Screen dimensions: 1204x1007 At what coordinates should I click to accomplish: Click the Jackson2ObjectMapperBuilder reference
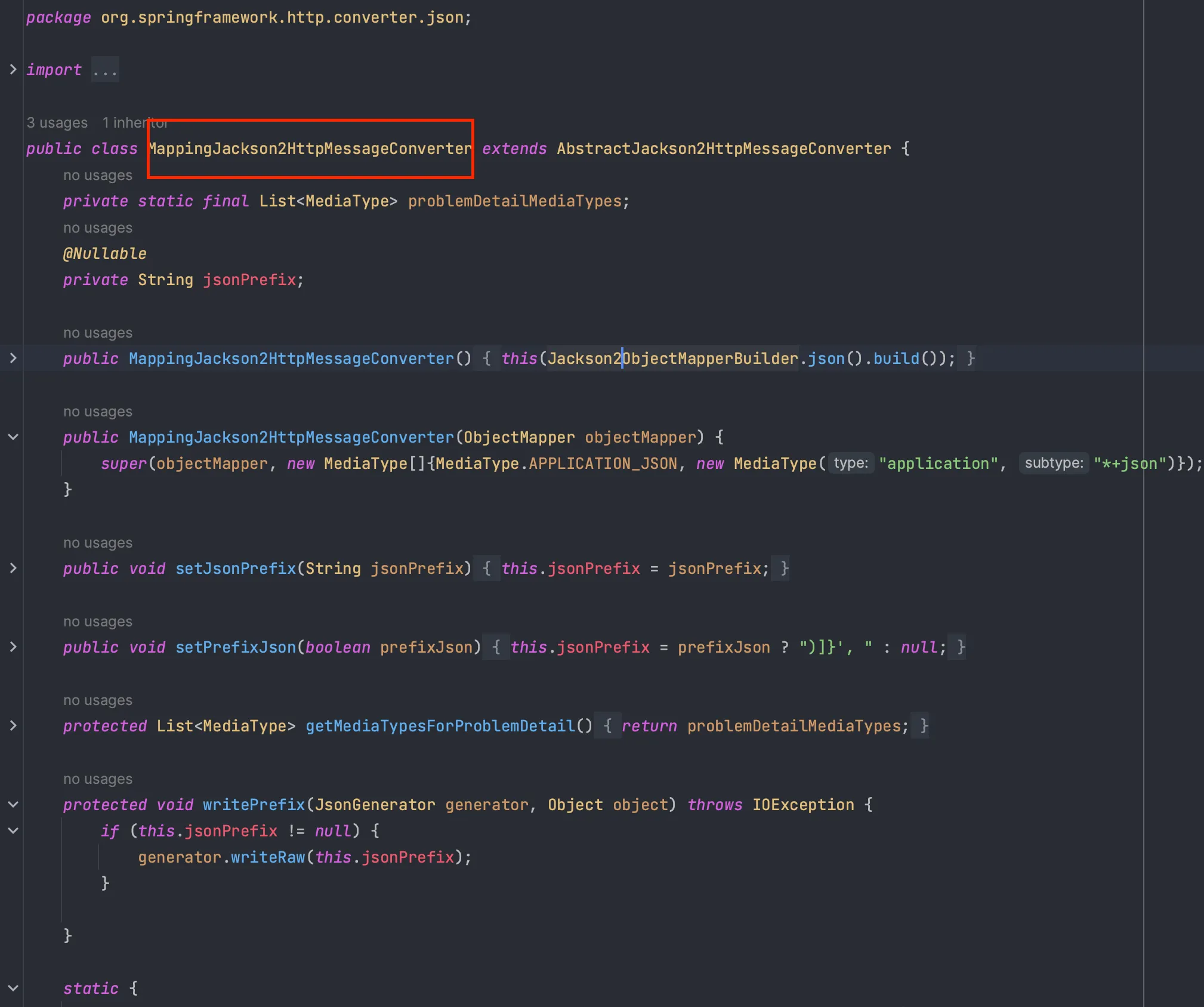click(672, 359)
